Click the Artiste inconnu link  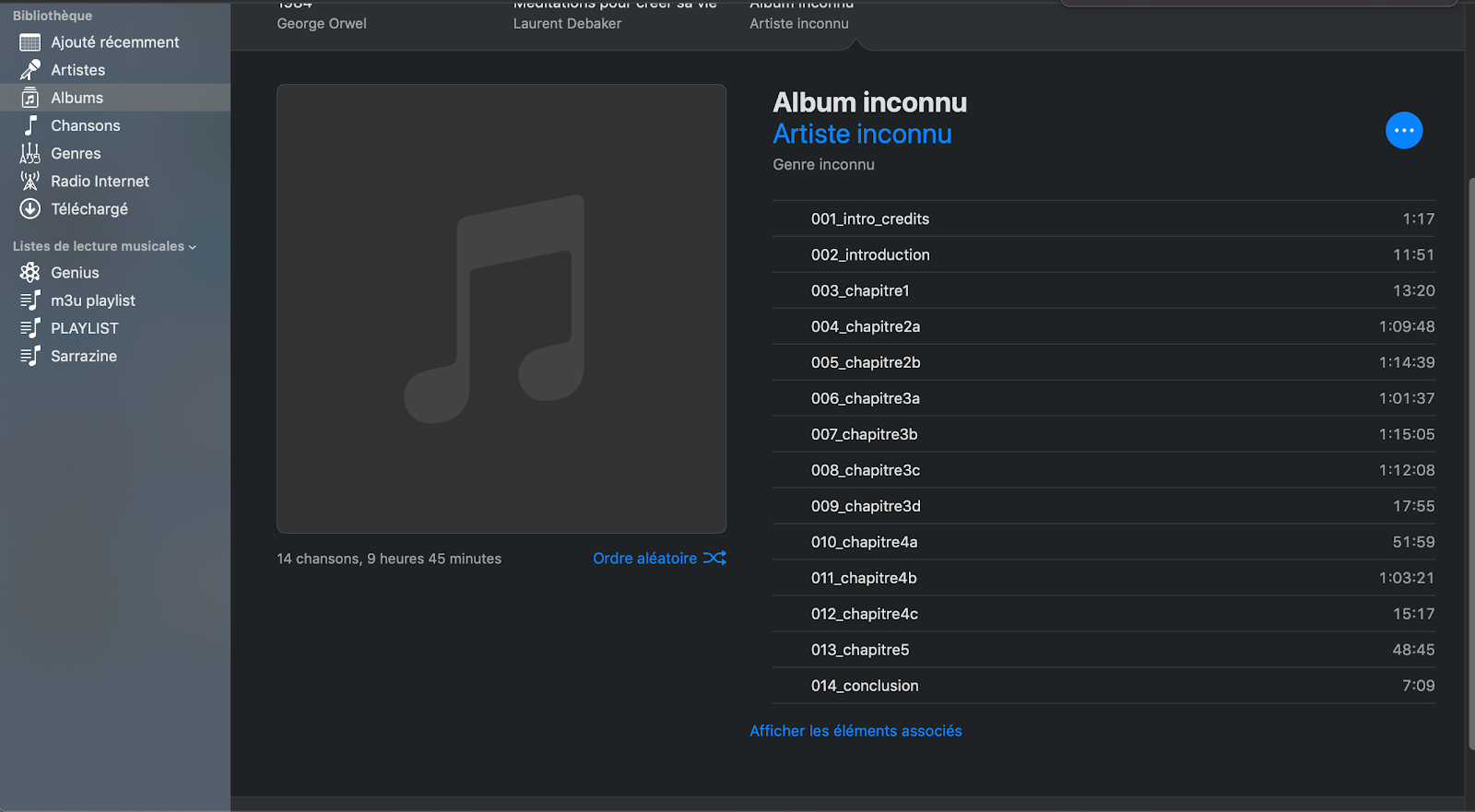coord(862,135)
